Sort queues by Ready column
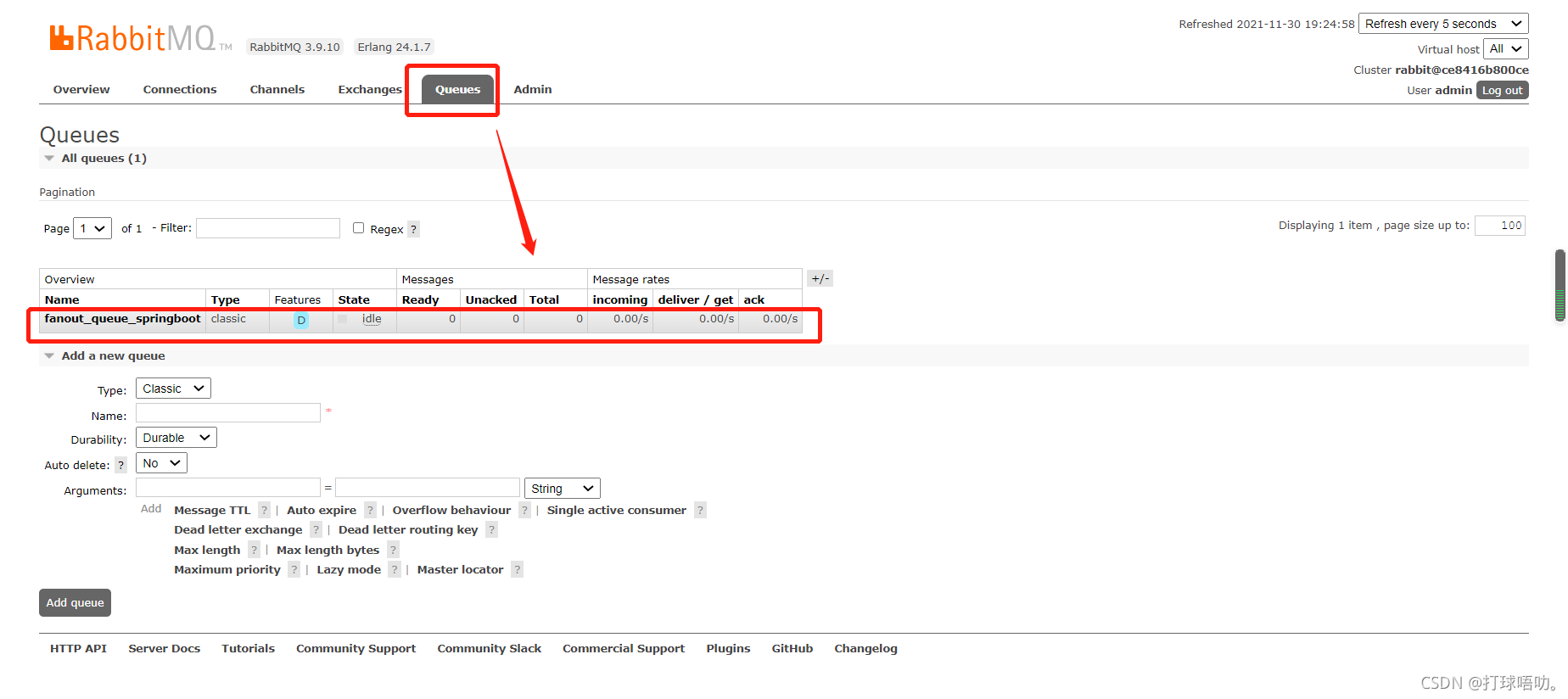 click(x=420, y=299)
